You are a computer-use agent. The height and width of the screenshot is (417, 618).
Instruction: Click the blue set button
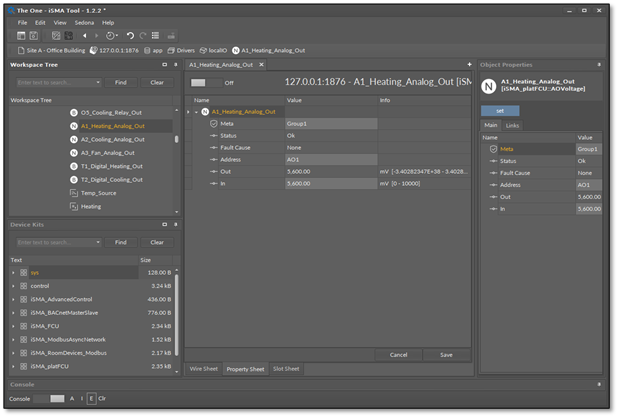click(500, 110)
